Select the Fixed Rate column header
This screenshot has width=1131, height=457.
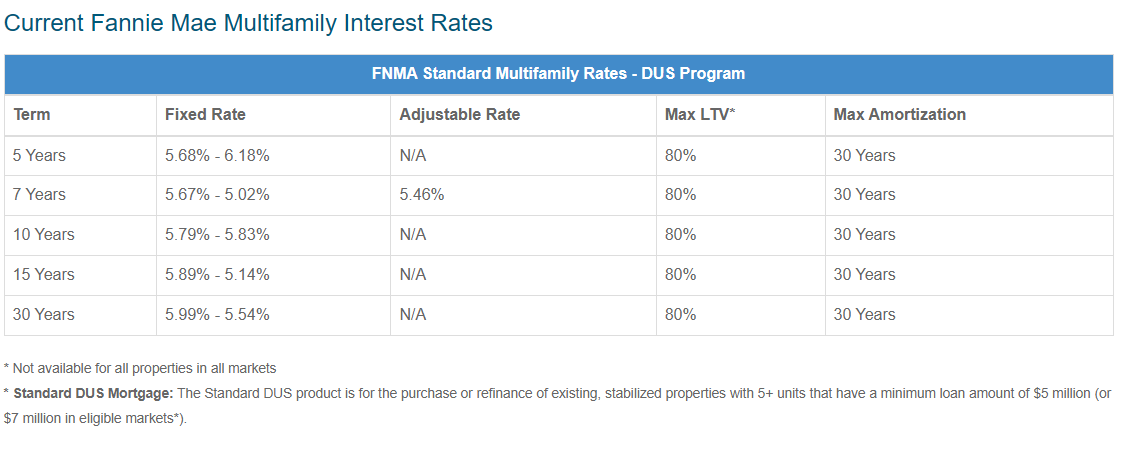pyautogui.click(x=205, y=115)
